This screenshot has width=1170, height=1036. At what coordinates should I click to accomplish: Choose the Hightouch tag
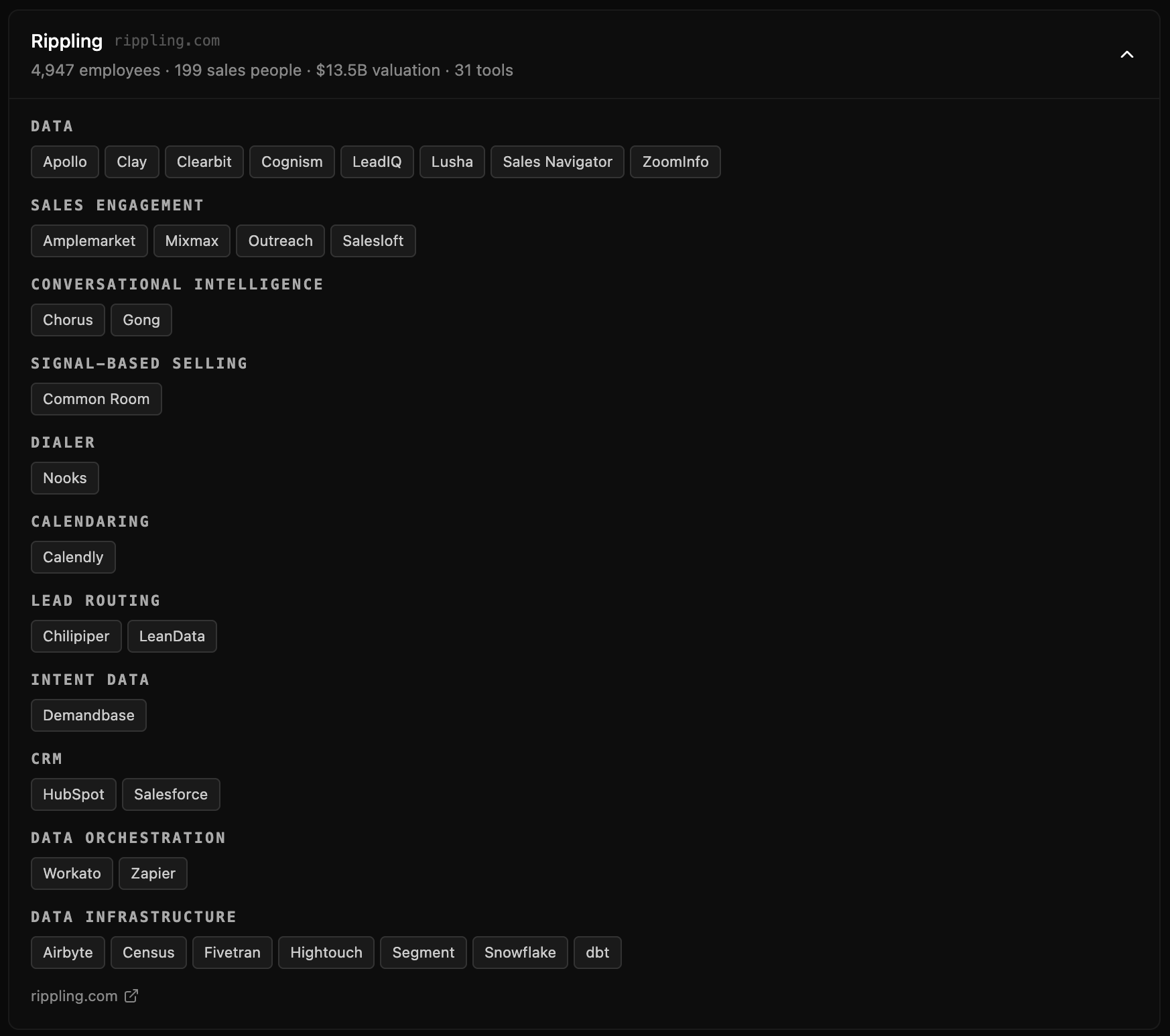(326, 952)
